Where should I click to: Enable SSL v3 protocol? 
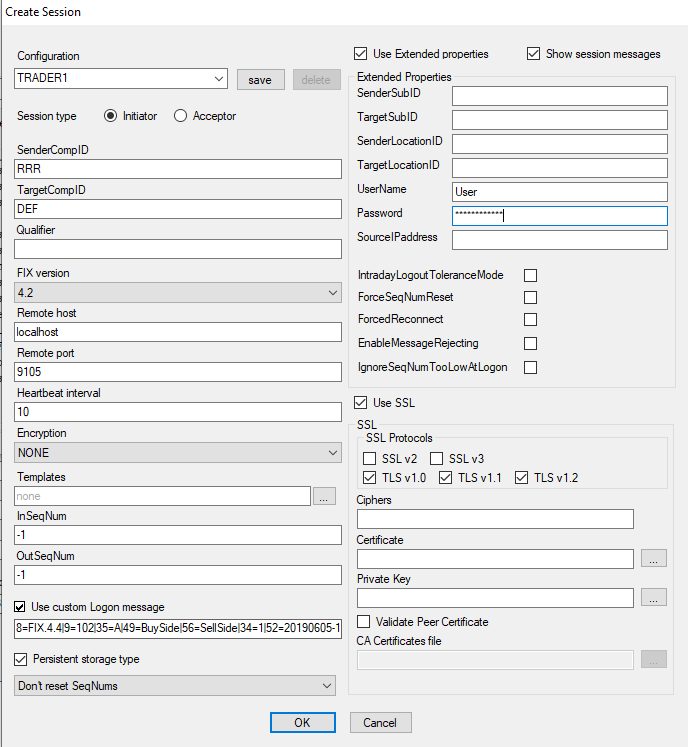[x=436, y=458]
